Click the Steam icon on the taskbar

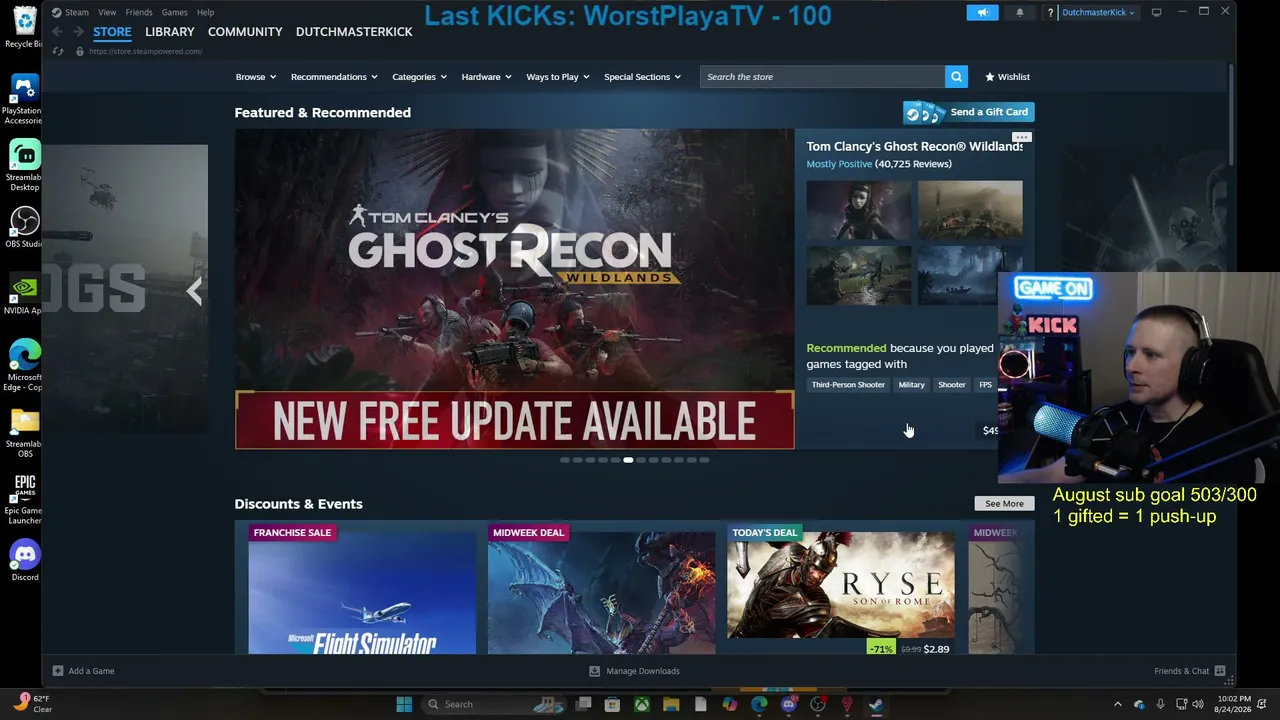[875, 704]
